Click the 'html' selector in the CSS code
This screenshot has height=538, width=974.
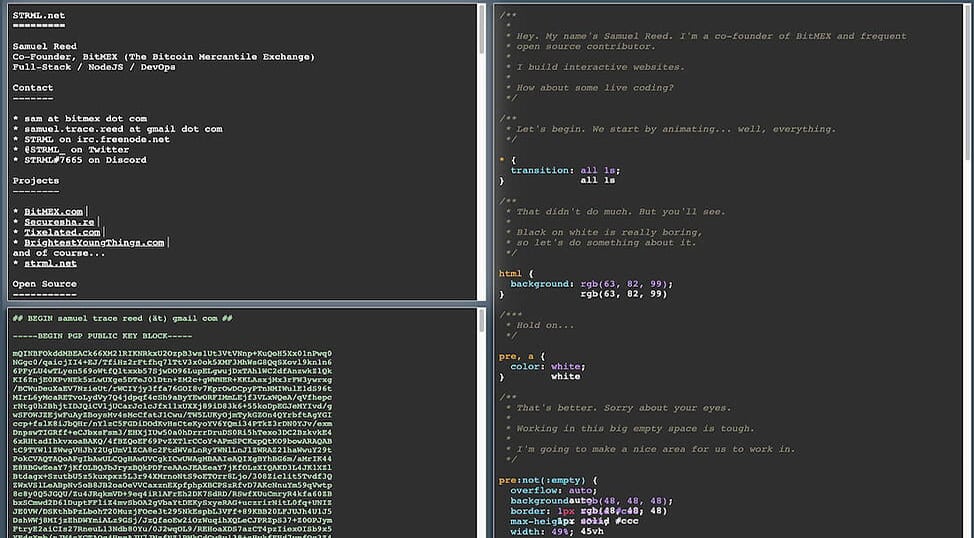[510, 273]
